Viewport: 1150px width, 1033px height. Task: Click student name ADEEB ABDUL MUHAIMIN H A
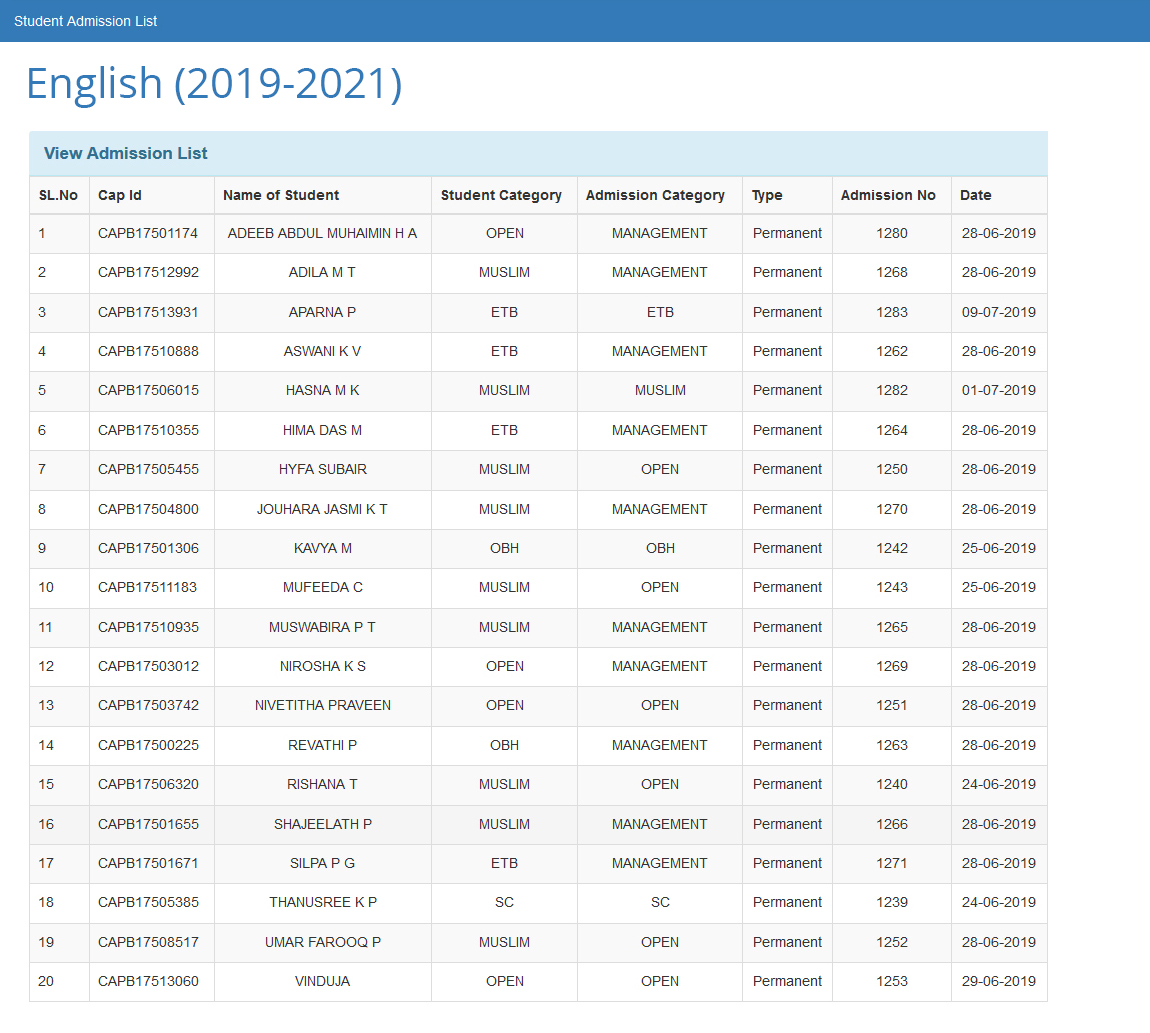[x=322, y=233]
